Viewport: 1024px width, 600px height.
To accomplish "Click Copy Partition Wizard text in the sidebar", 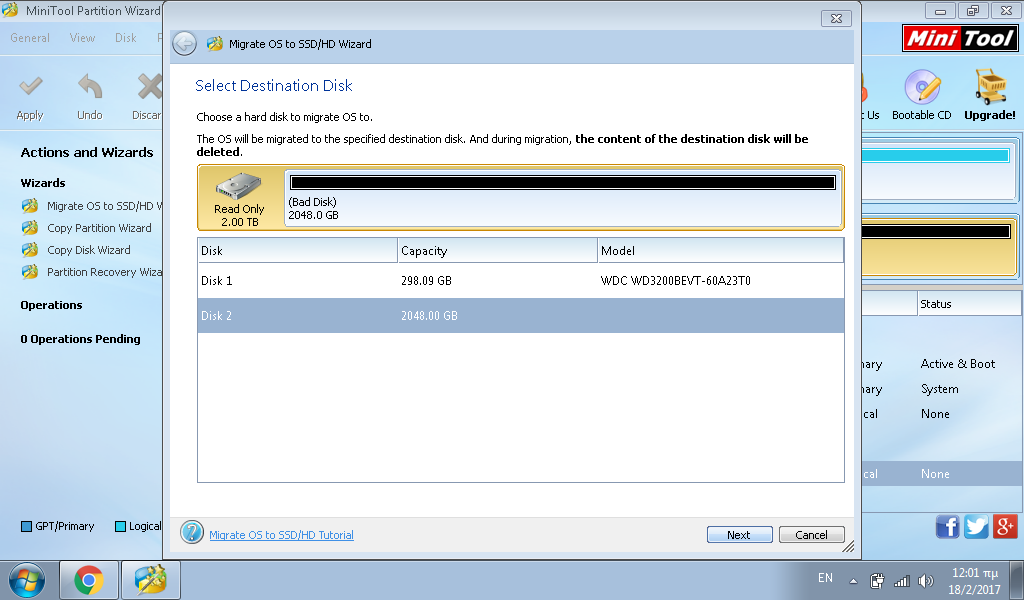I will point(99,228).
